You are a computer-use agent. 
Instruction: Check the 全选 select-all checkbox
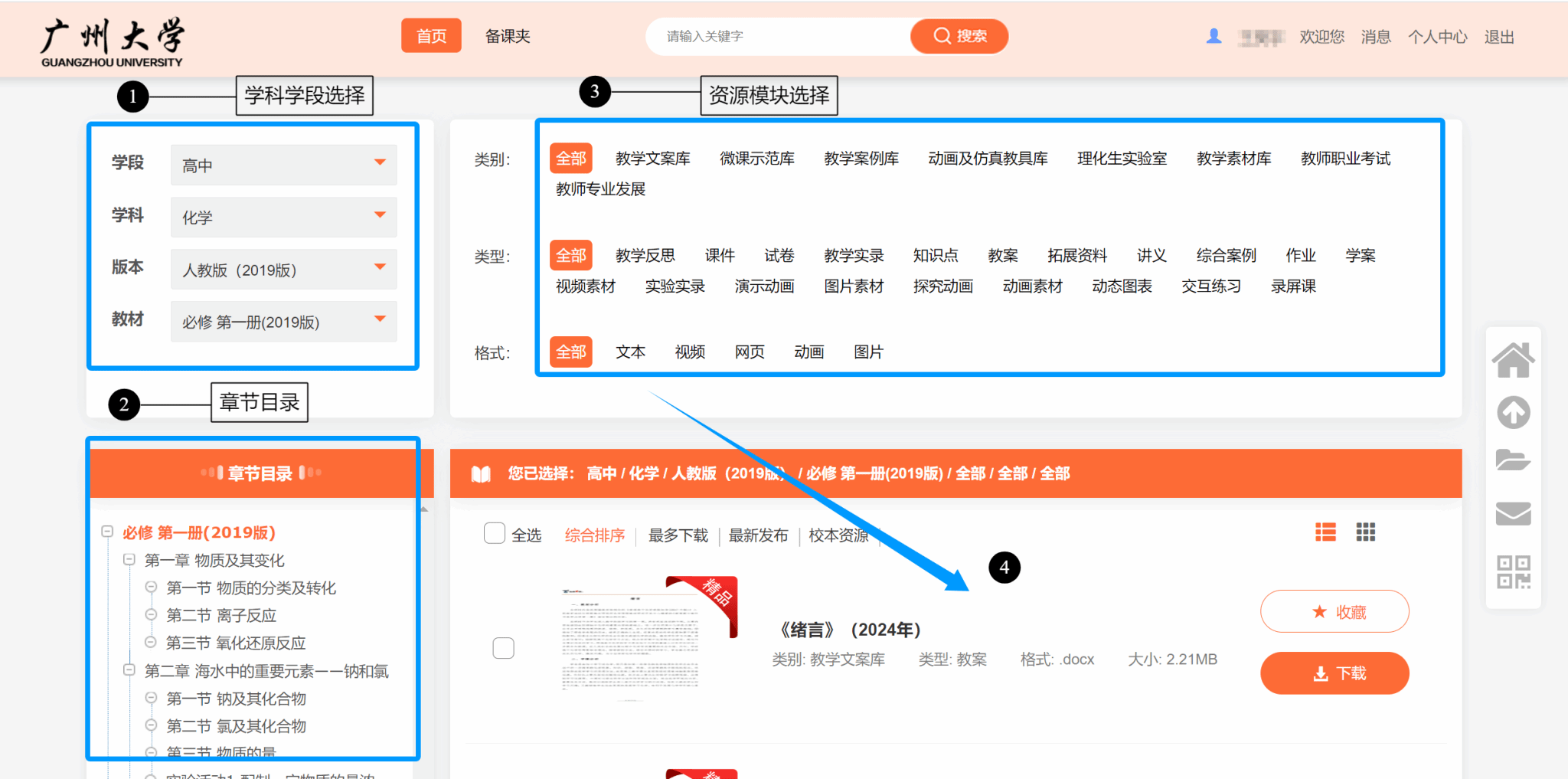click(495, 533)
